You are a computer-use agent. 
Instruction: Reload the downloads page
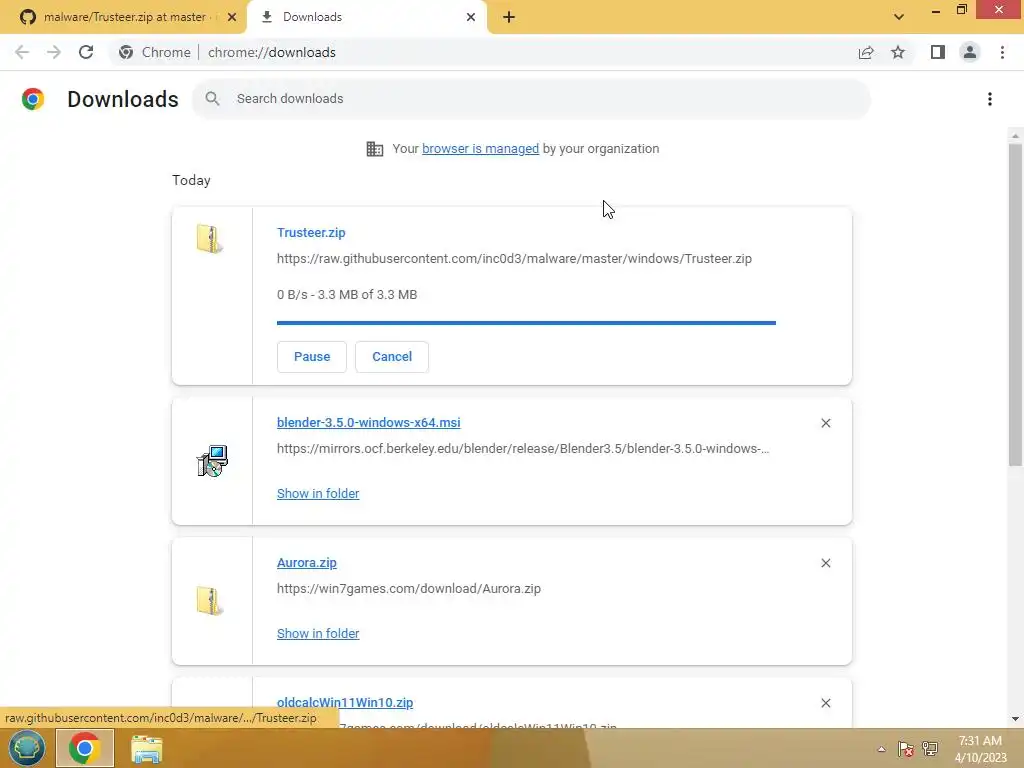(86, 52)
